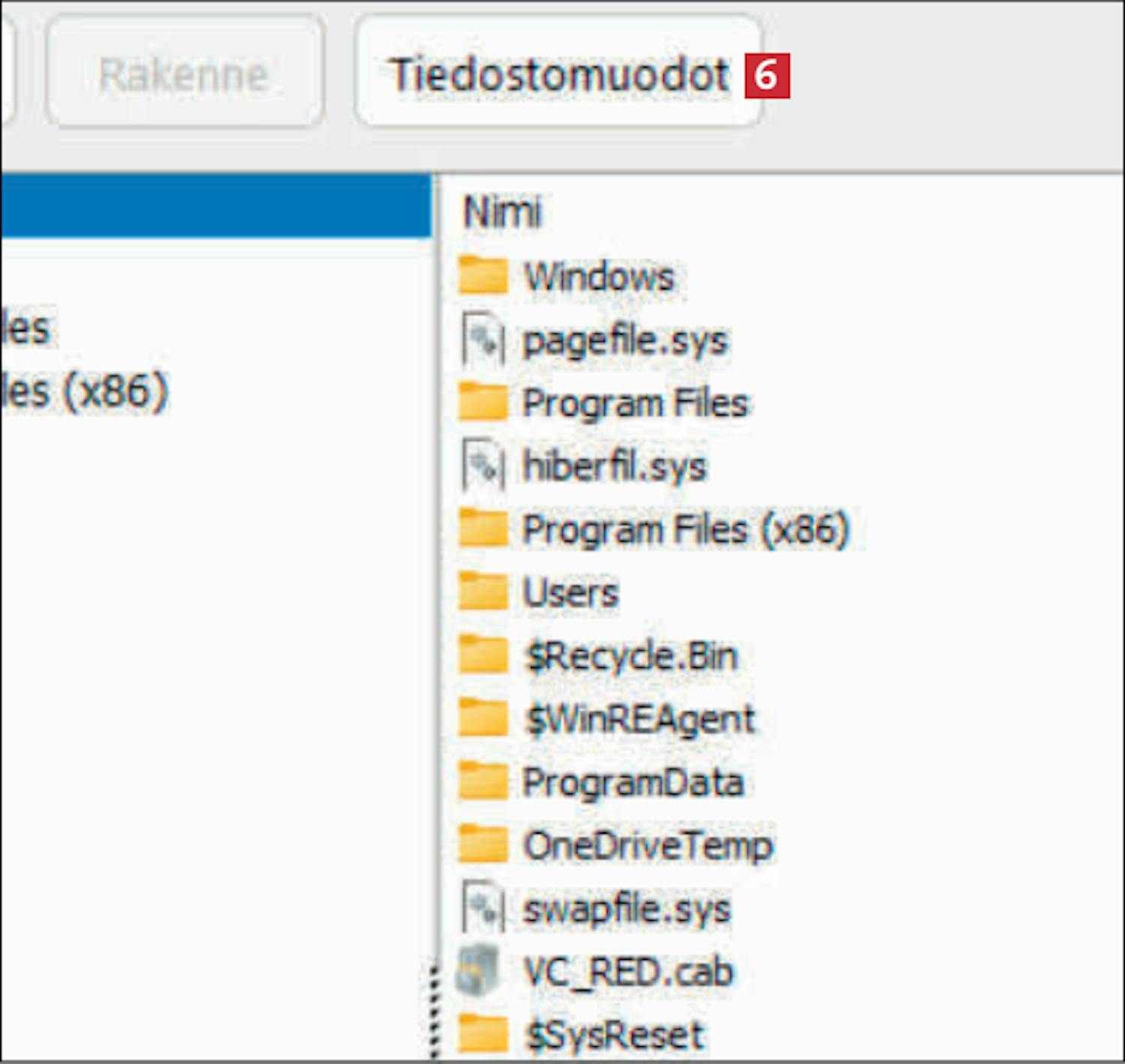Select the OneDriveTemp folder name

pos(648,847)
